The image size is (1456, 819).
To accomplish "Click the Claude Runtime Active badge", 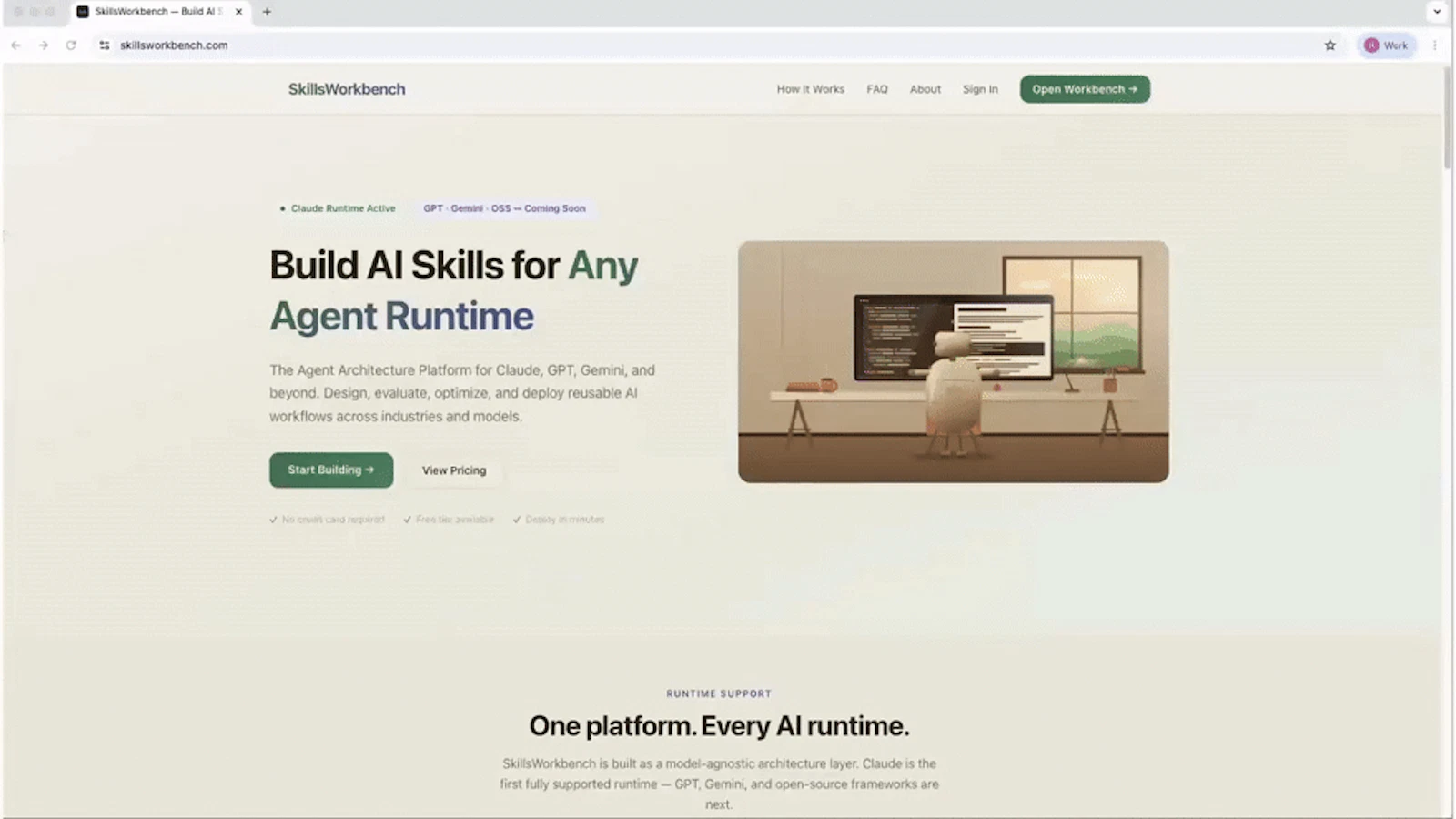I will [338, 208].
